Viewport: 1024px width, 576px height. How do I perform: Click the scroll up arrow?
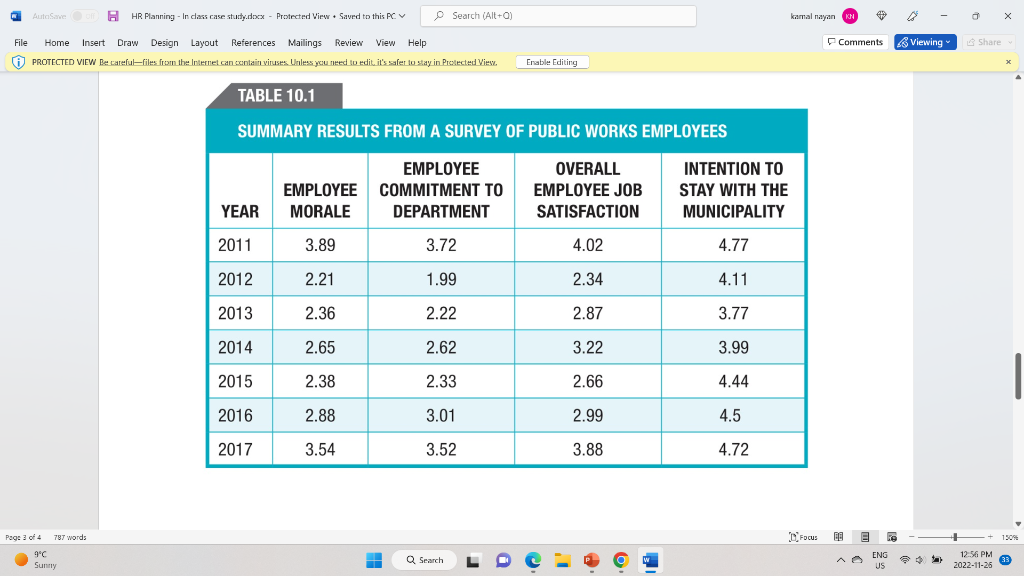click(x=1018, y=77)
